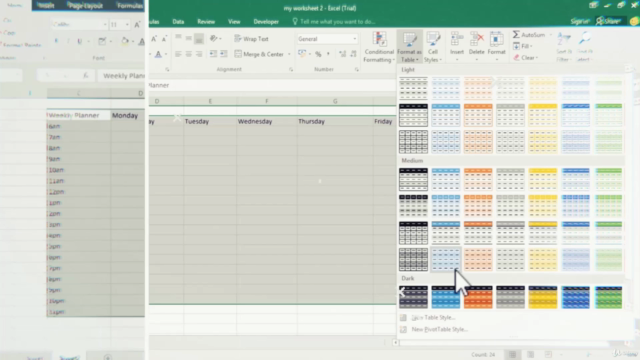Select Weekly Planner cell in left window
Screen dimensions: 640x360
coord(78,116)
